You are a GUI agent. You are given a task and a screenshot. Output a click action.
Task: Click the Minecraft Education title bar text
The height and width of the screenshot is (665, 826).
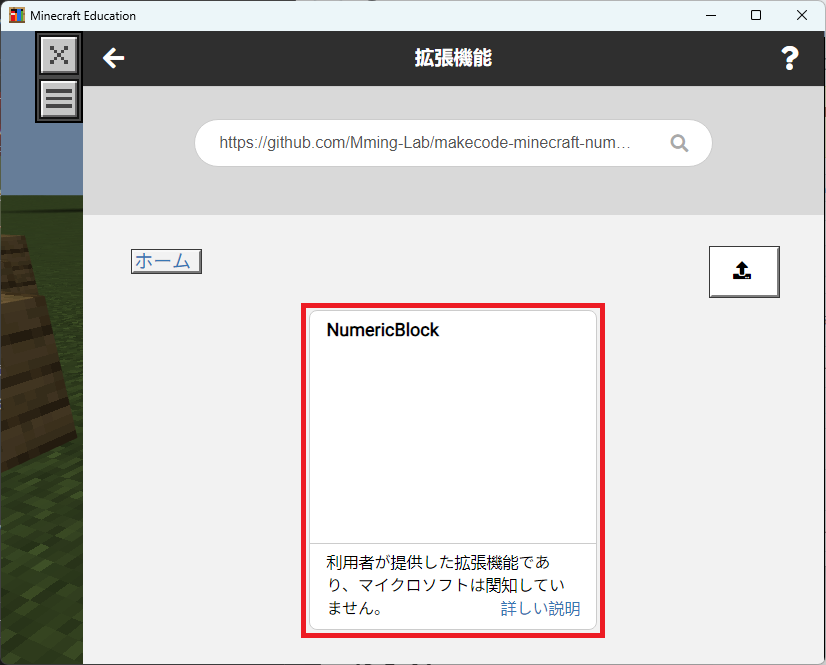83,16
